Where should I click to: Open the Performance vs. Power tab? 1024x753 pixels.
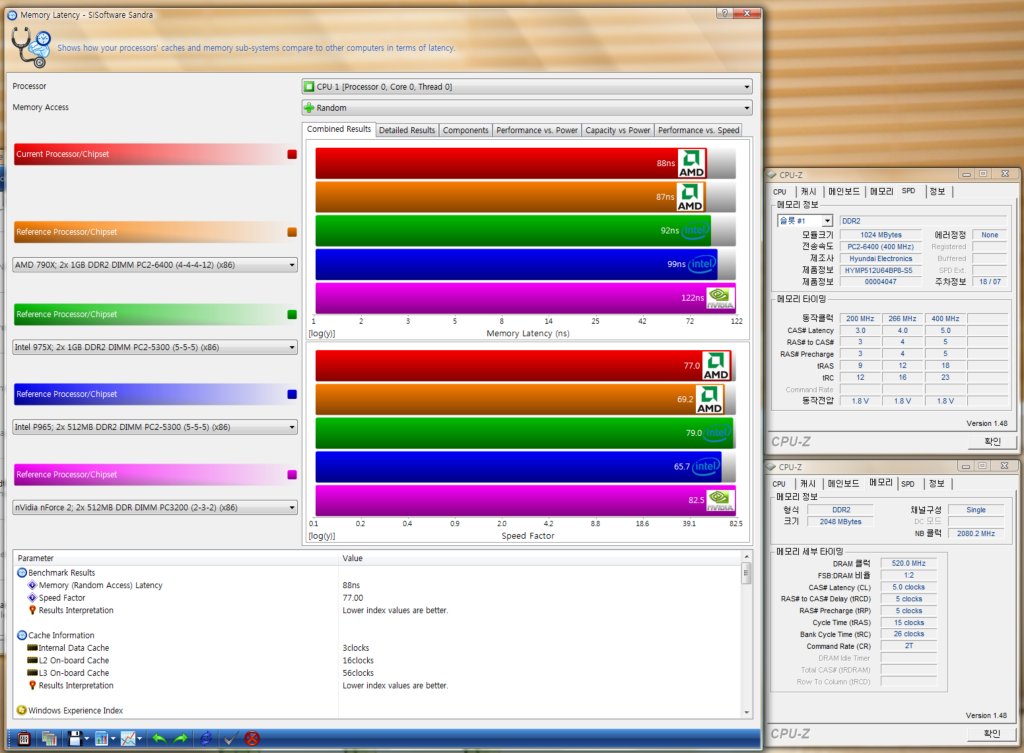pyautogui.click(x=537, y=131)
